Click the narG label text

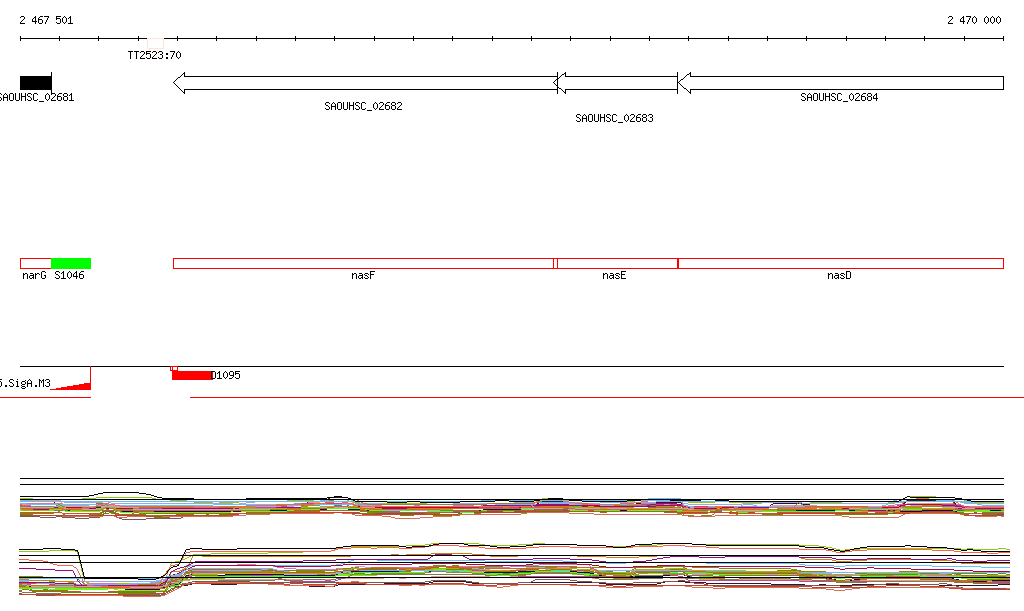[34, 275]
